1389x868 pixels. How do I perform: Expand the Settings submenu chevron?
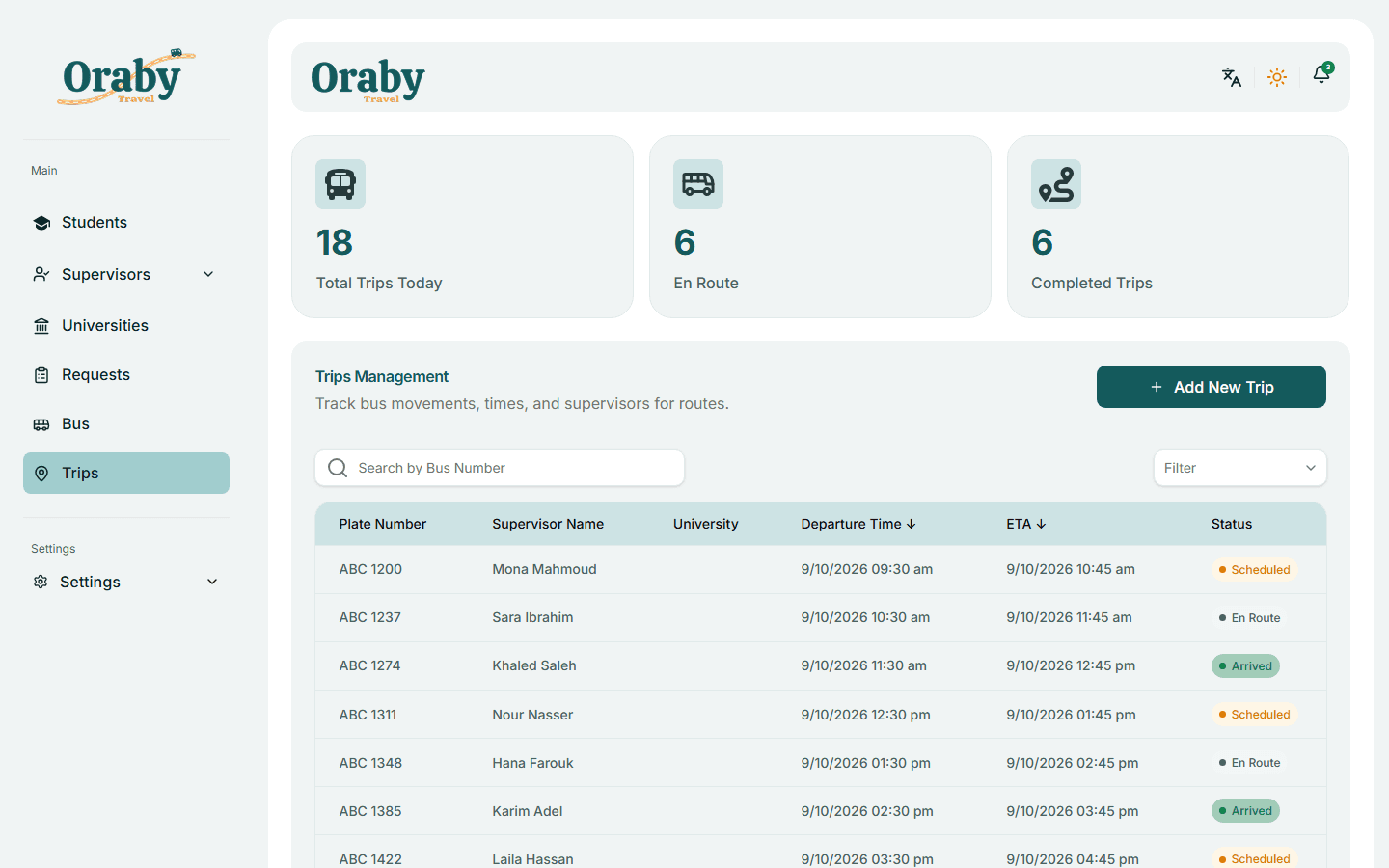point(212,582)
